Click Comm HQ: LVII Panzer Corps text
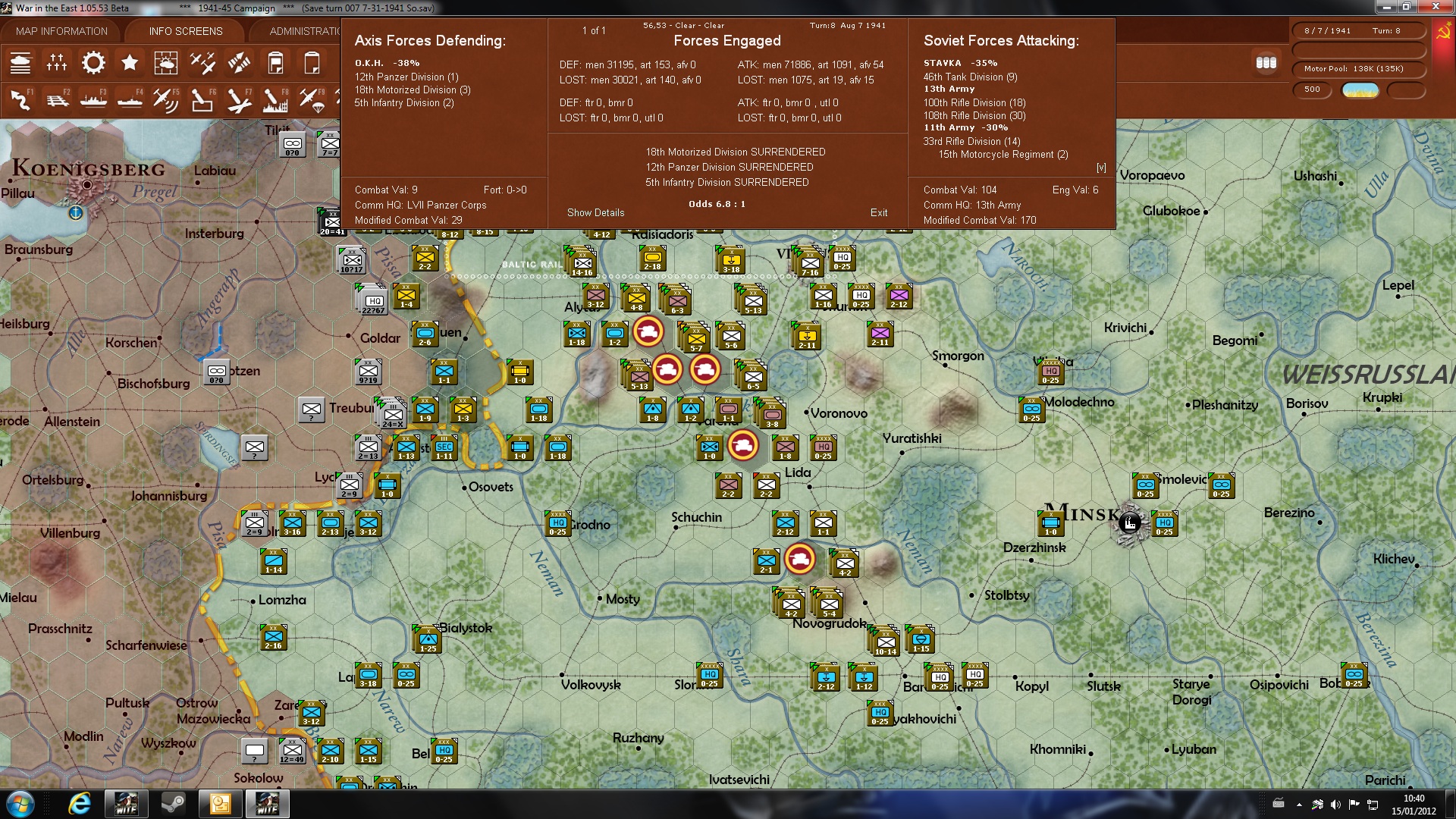The width and height of the screenshot is (1456, 819). click(421, 206)
